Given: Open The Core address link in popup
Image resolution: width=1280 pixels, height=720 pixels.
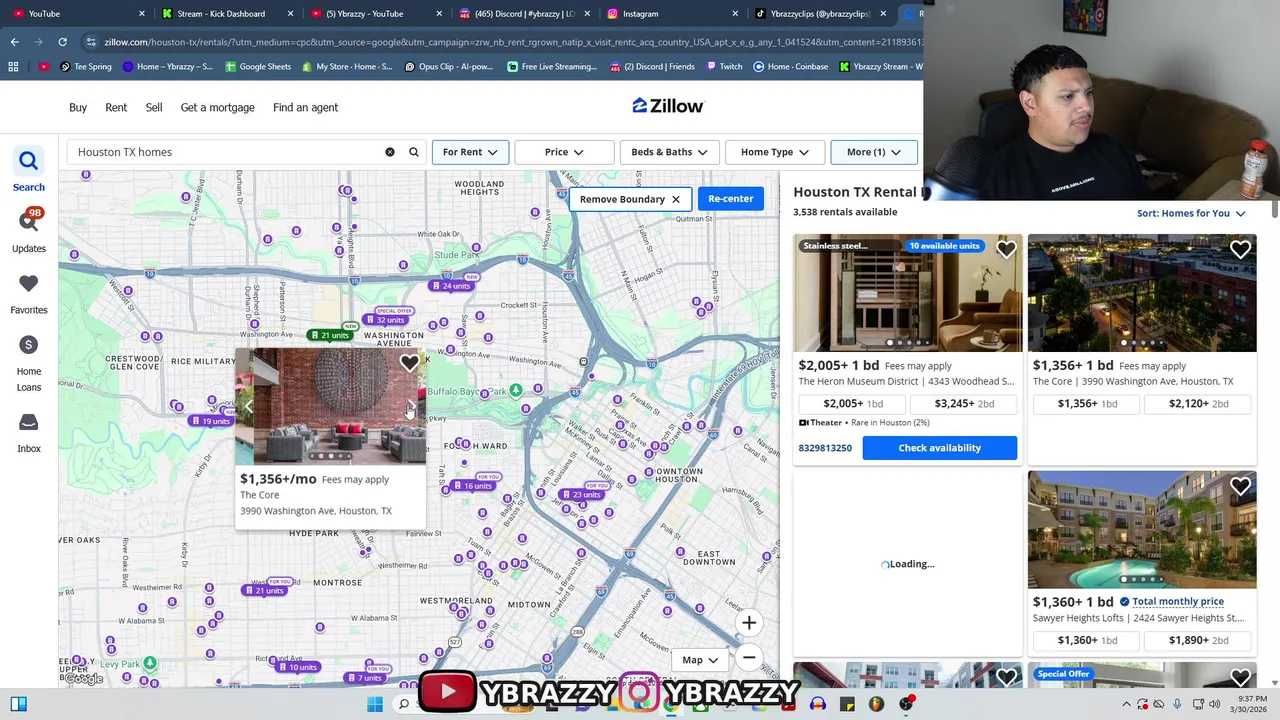Looking at the screenshot, I should click(316, 511).
